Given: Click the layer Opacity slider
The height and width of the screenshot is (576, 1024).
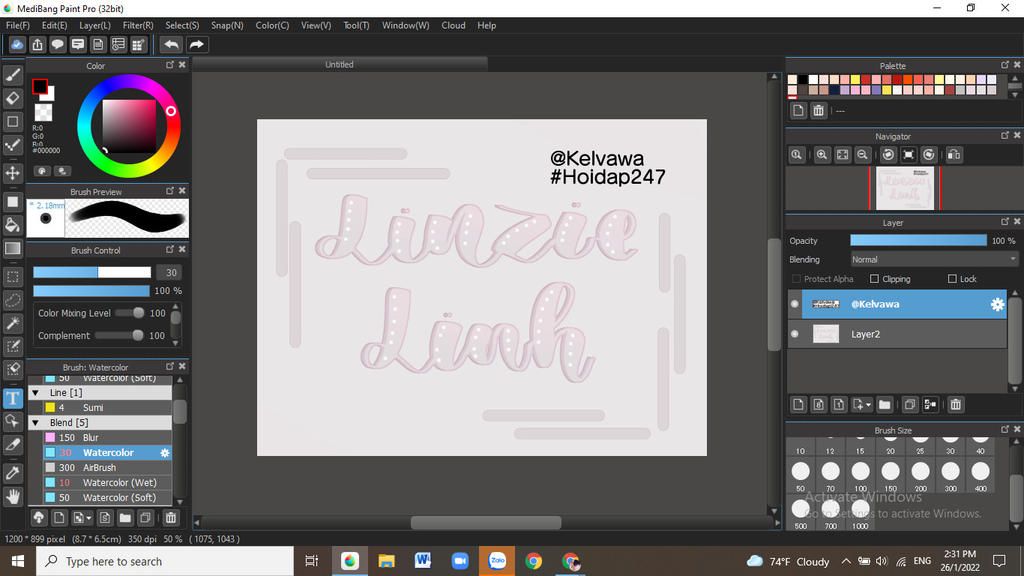Looking at the screenshot, I should [x=918, y=240].
